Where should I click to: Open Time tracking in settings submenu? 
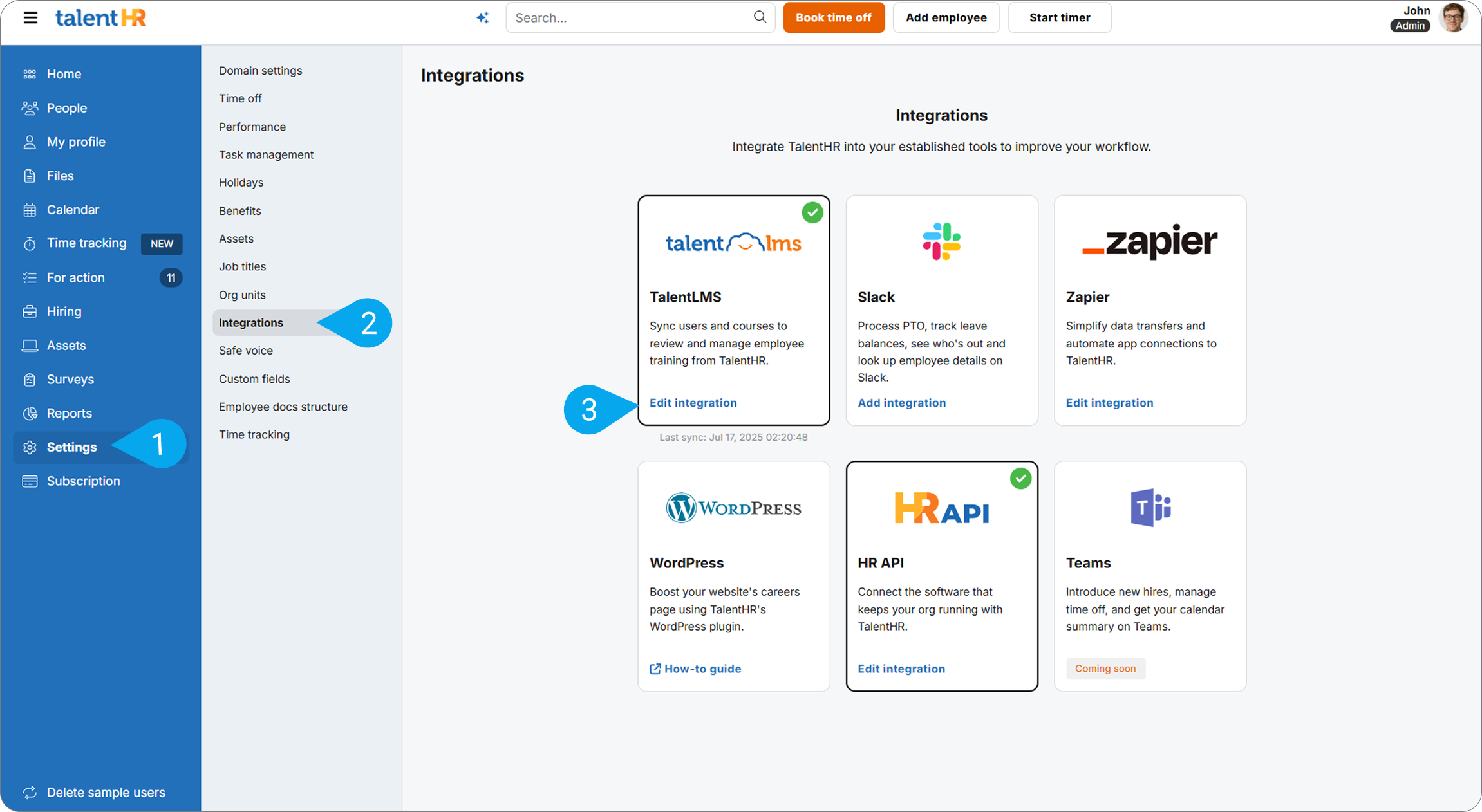coord(254,434)
